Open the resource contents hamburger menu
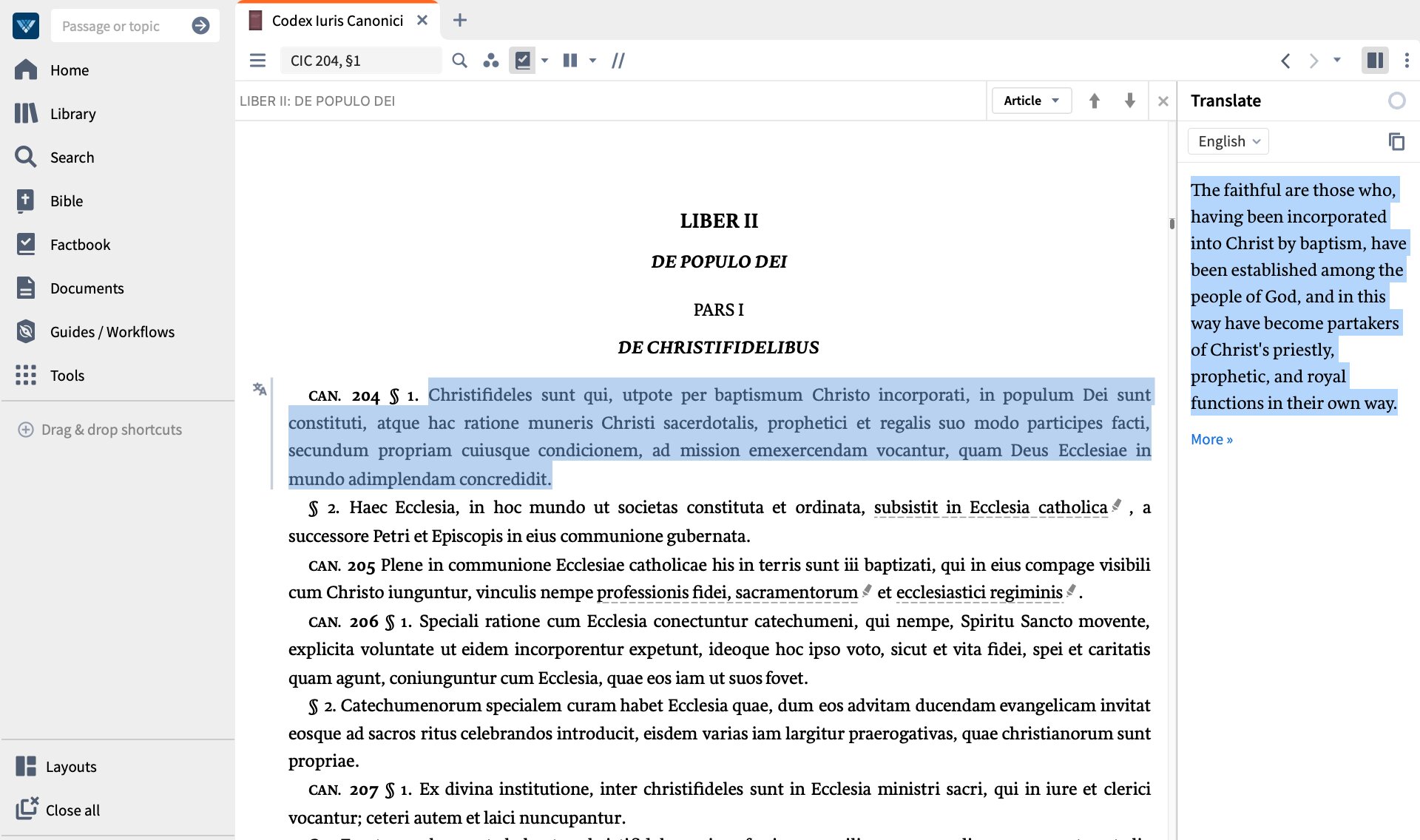This screenshot has width=1420, height=840. (257, 61)
